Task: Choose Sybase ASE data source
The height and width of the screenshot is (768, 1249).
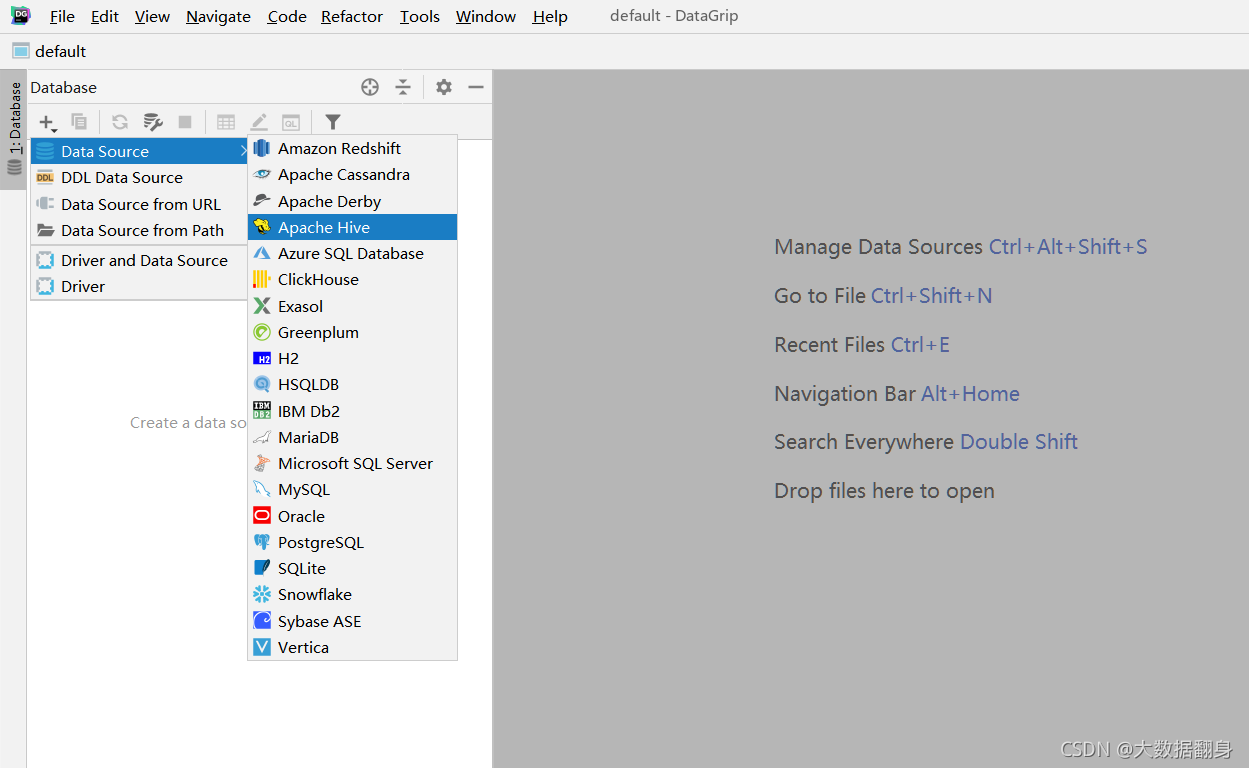Action: [352, 621]
